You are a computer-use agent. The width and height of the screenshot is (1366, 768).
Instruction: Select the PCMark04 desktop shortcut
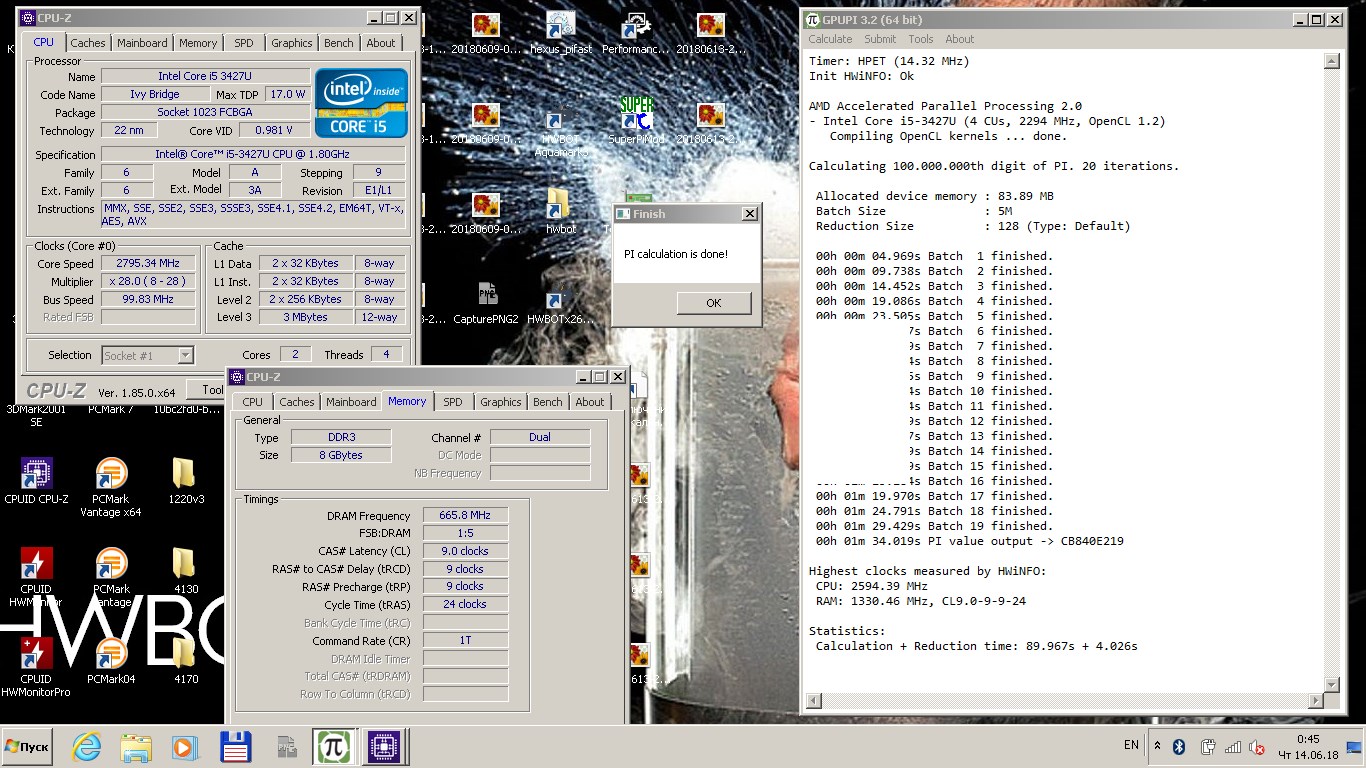click(111, 660)
